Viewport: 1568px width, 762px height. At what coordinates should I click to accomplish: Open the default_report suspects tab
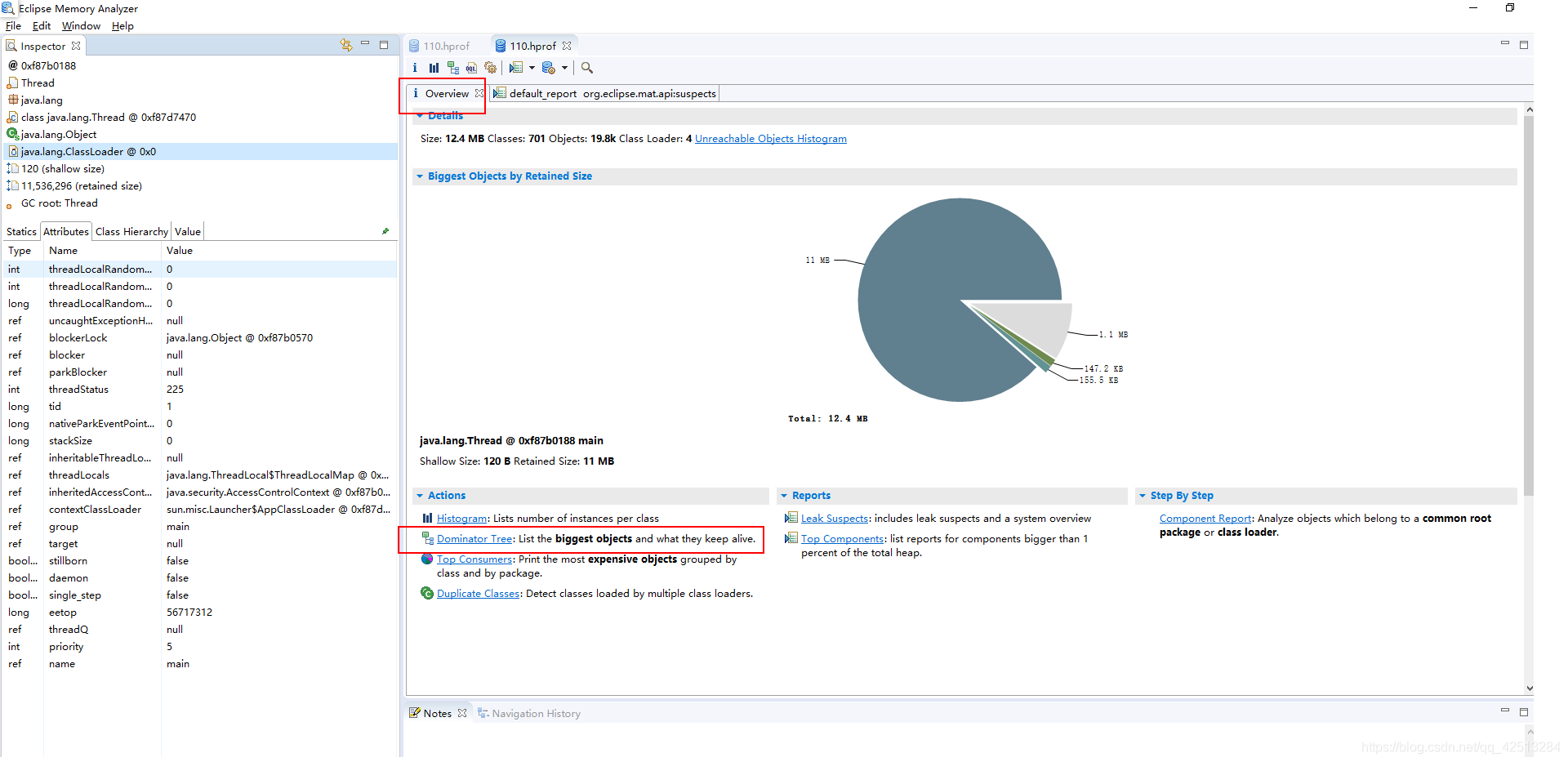604,93
